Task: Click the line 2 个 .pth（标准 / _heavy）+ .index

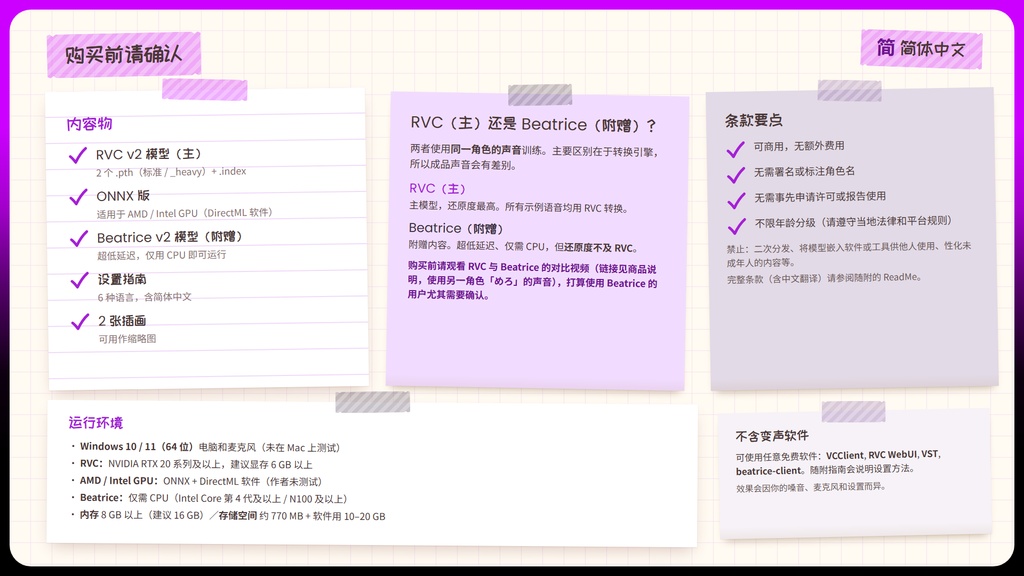Action: (x=171, y=172)
